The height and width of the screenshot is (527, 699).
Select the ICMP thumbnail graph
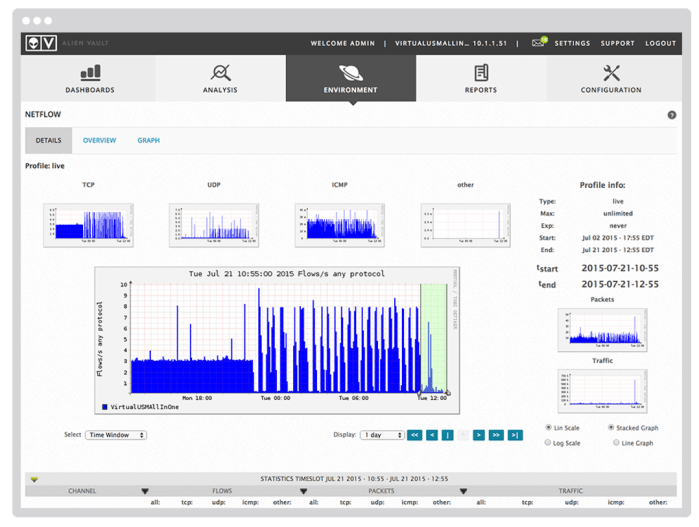tap(339, 225)
